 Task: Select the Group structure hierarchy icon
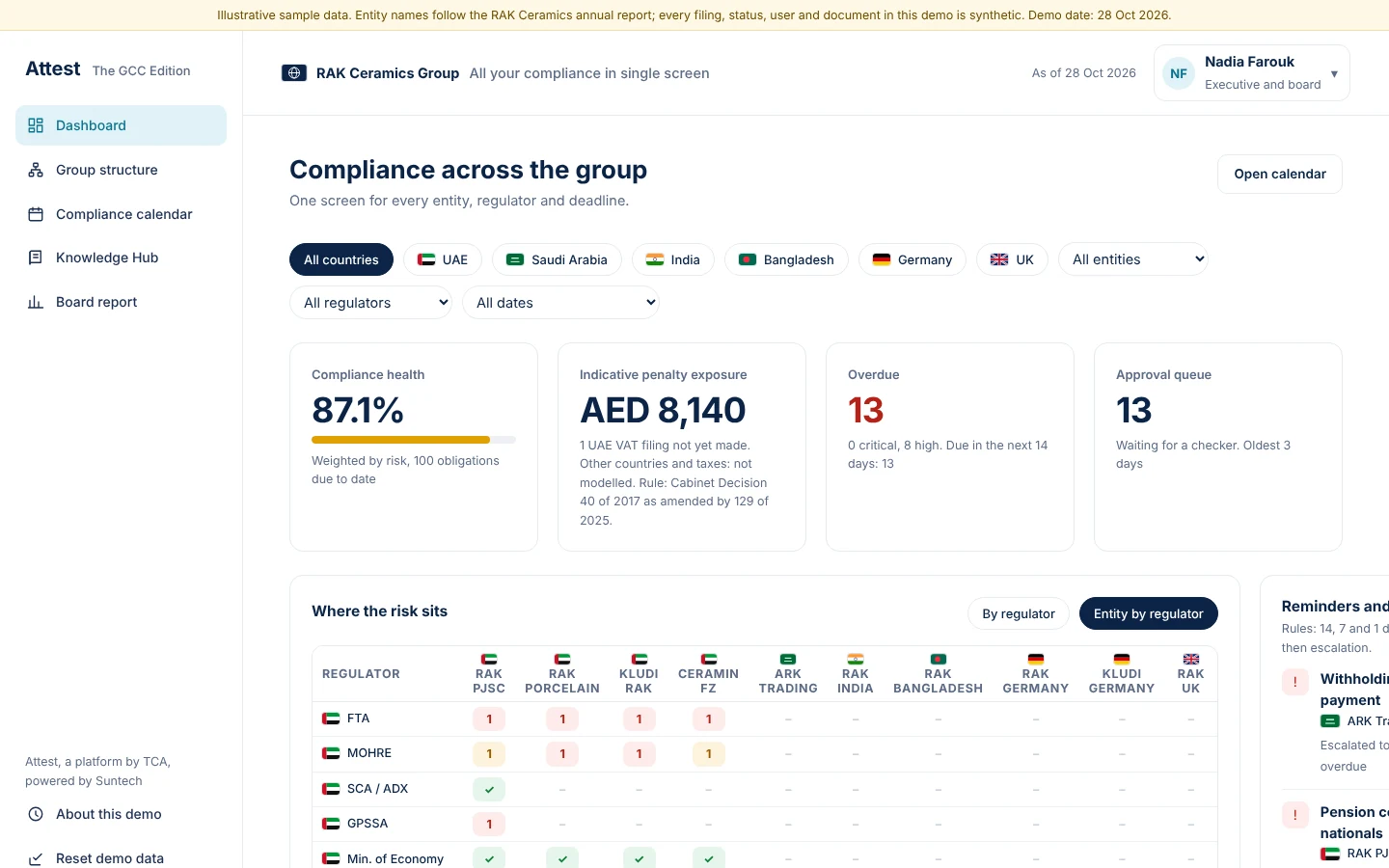pos(36,170)
